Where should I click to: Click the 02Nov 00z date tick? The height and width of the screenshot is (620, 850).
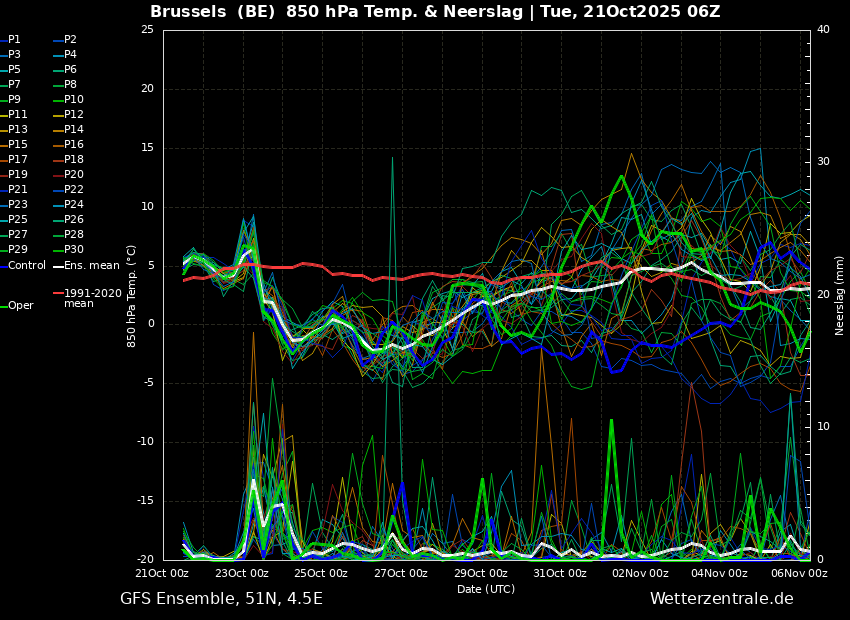pos(640,573)
